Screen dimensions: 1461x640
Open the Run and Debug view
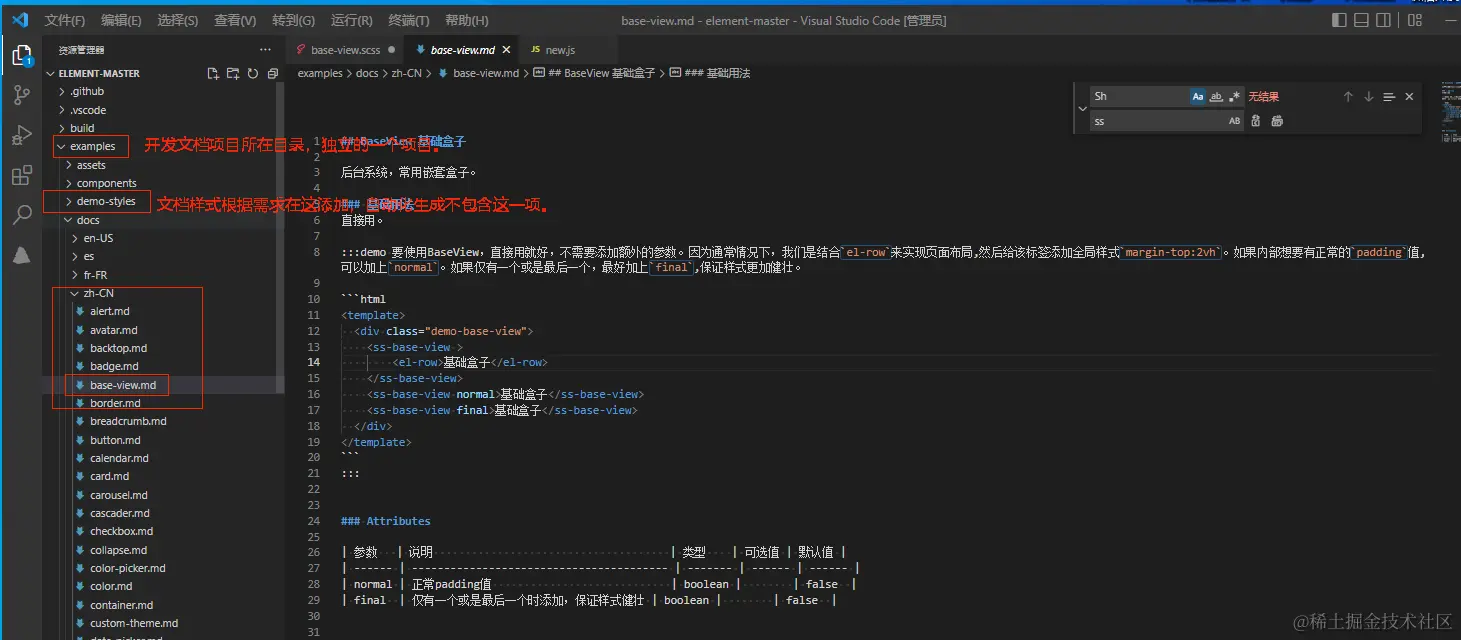21,135
